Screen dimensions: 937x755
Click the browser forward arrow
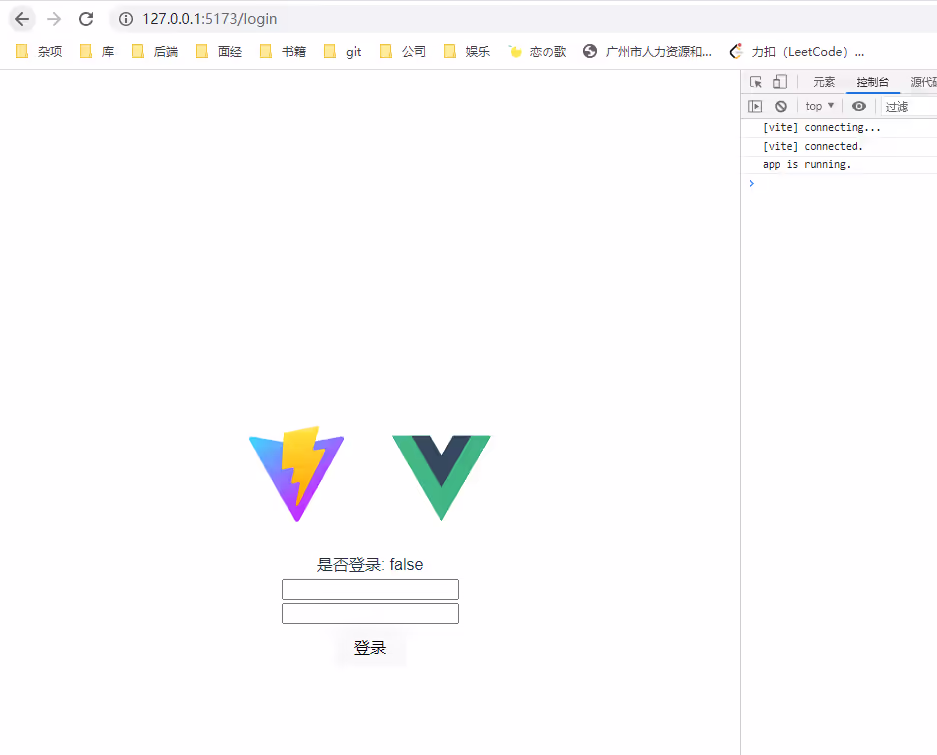pyautogui.click(x=54, y=19)
